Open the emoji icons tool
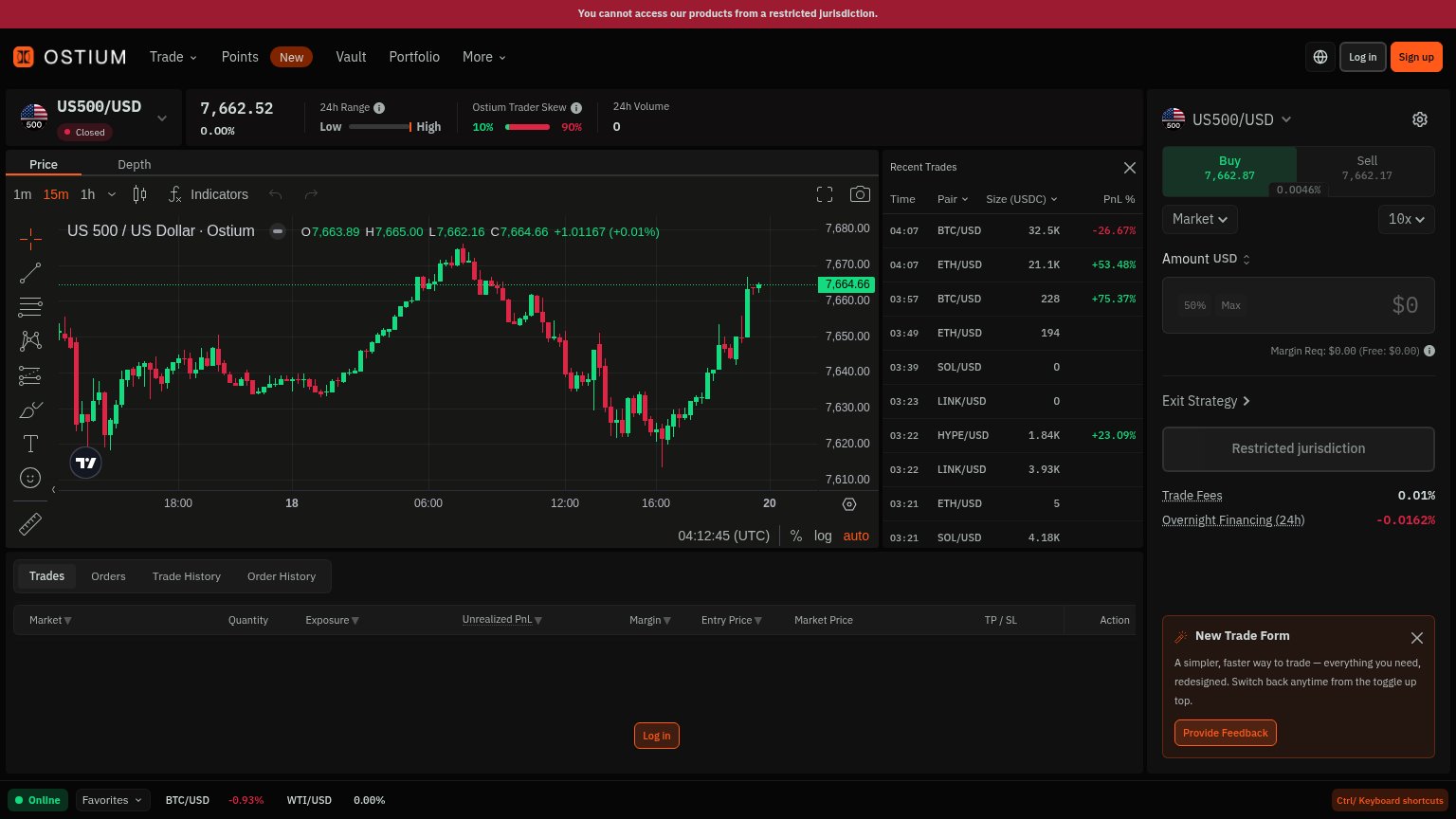 [30, 478]
